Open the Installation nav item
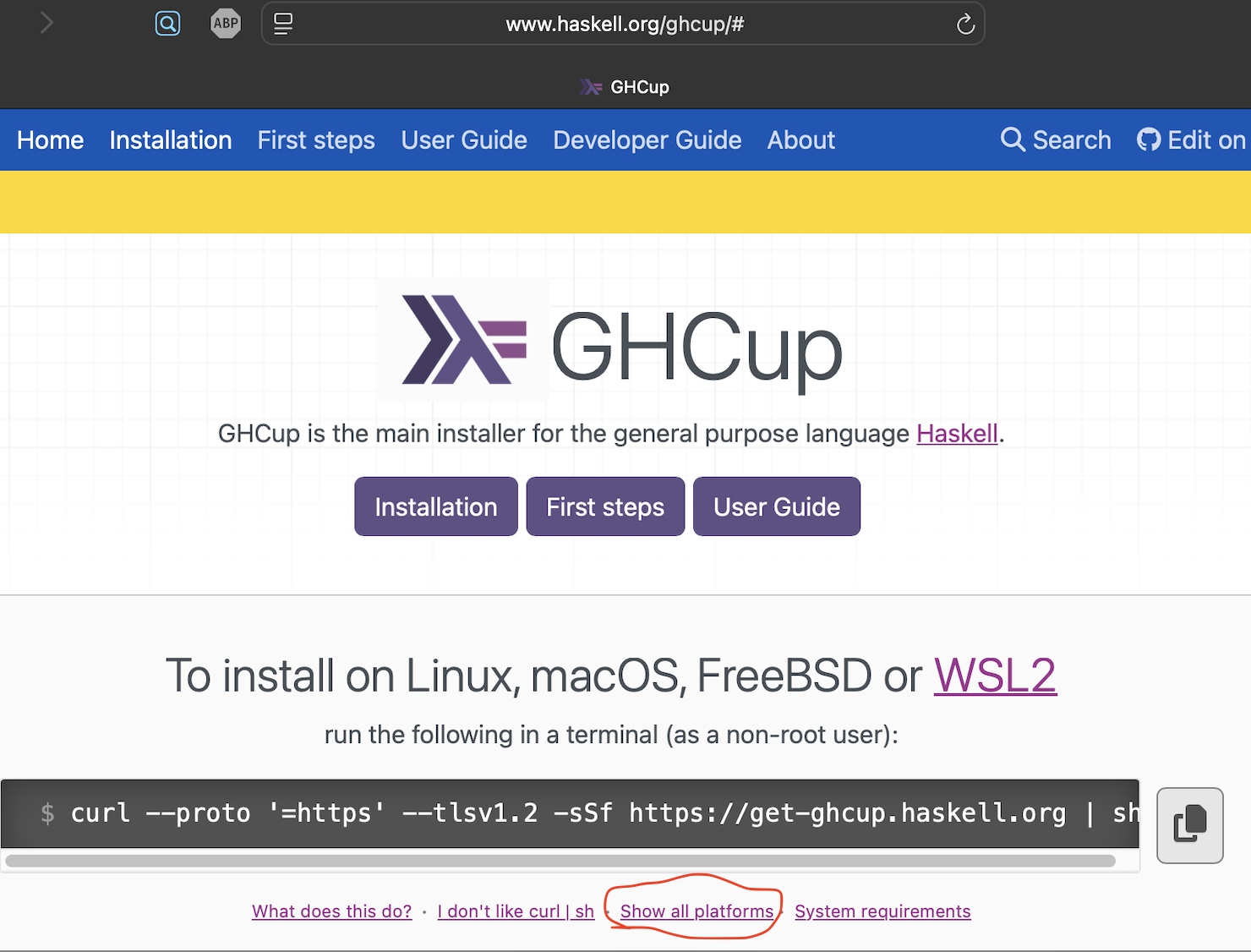1251x952 pixels. point(171,140)
